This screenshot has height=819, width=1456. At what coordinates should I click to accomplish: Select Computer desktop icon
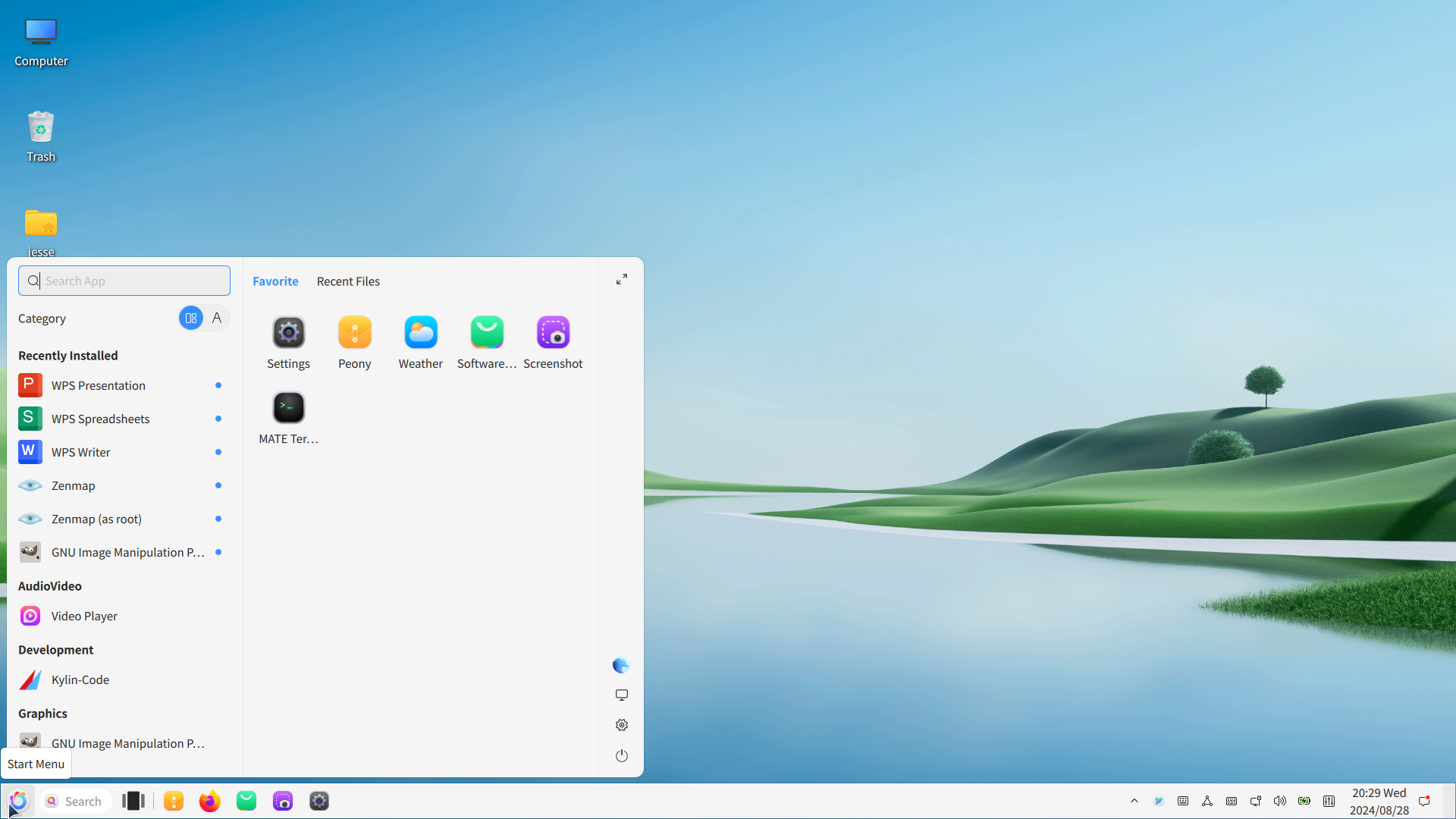(x=41, y=42)
